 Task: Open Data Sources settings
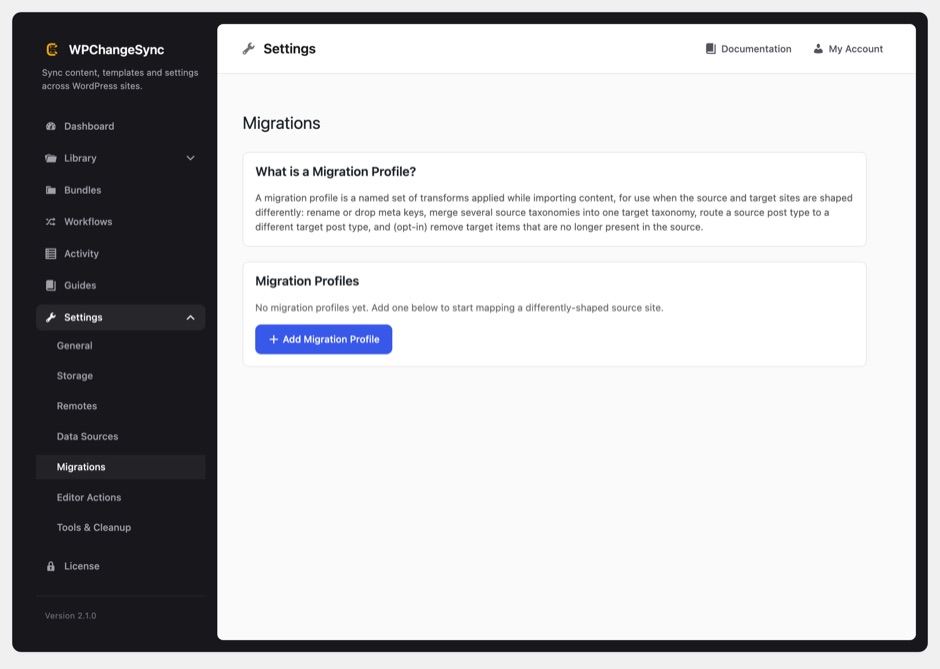tap(120, 436)
